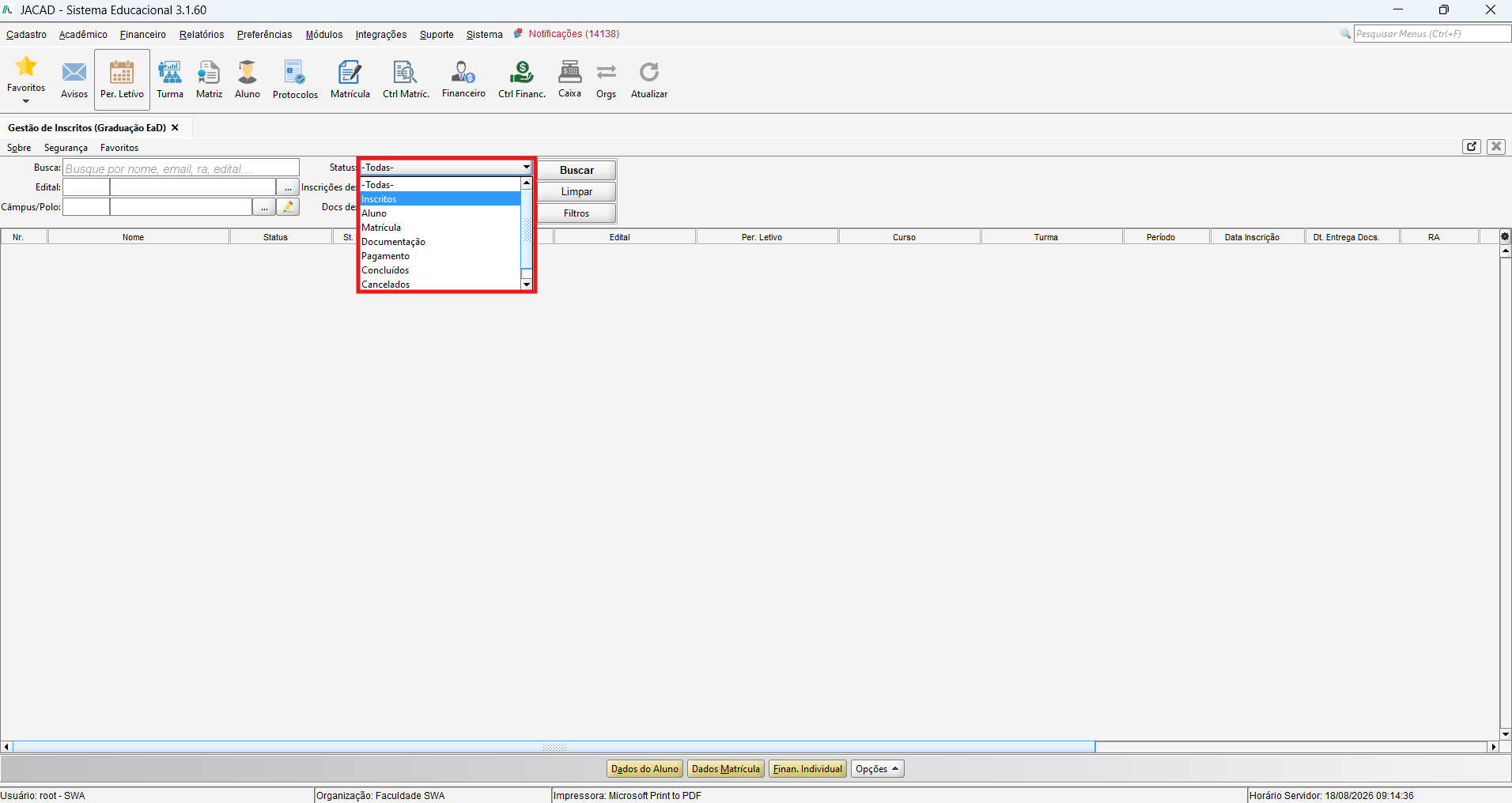The width and height of the screenshot is (1512, 803).
Task: Expand the Favoritos toolbar dropdown arrow
Action: (26, 101)
